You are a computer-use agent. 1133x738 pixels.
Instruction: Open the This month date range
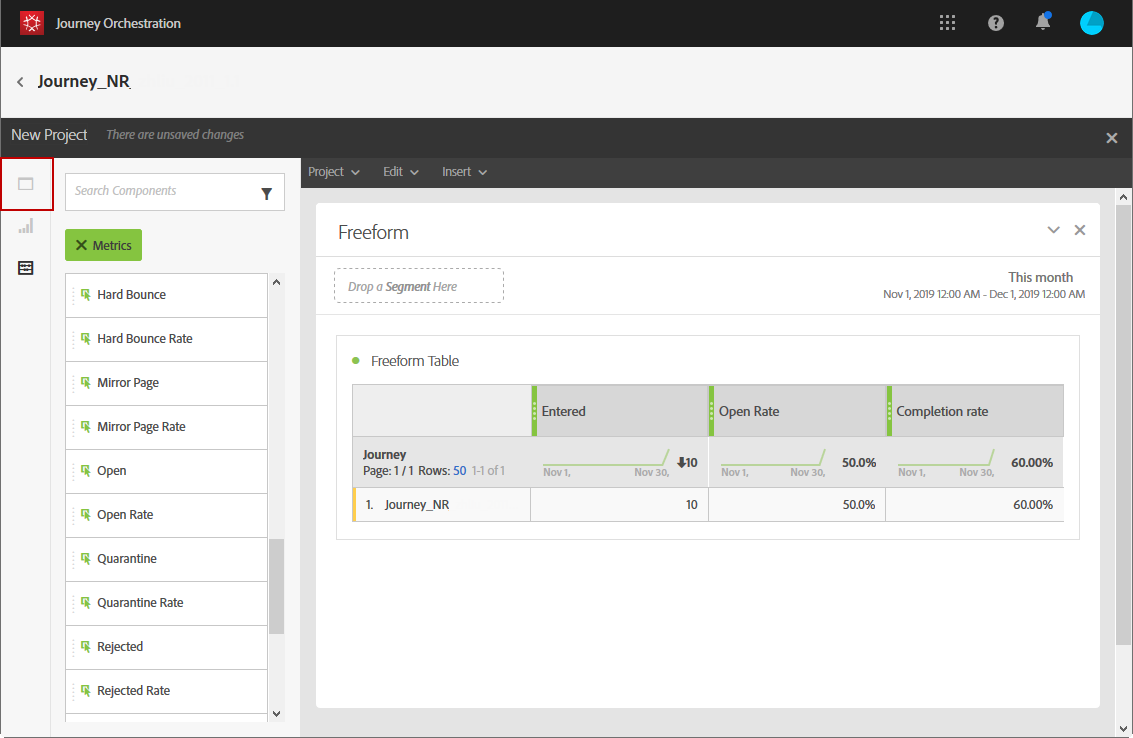point(983,286)
